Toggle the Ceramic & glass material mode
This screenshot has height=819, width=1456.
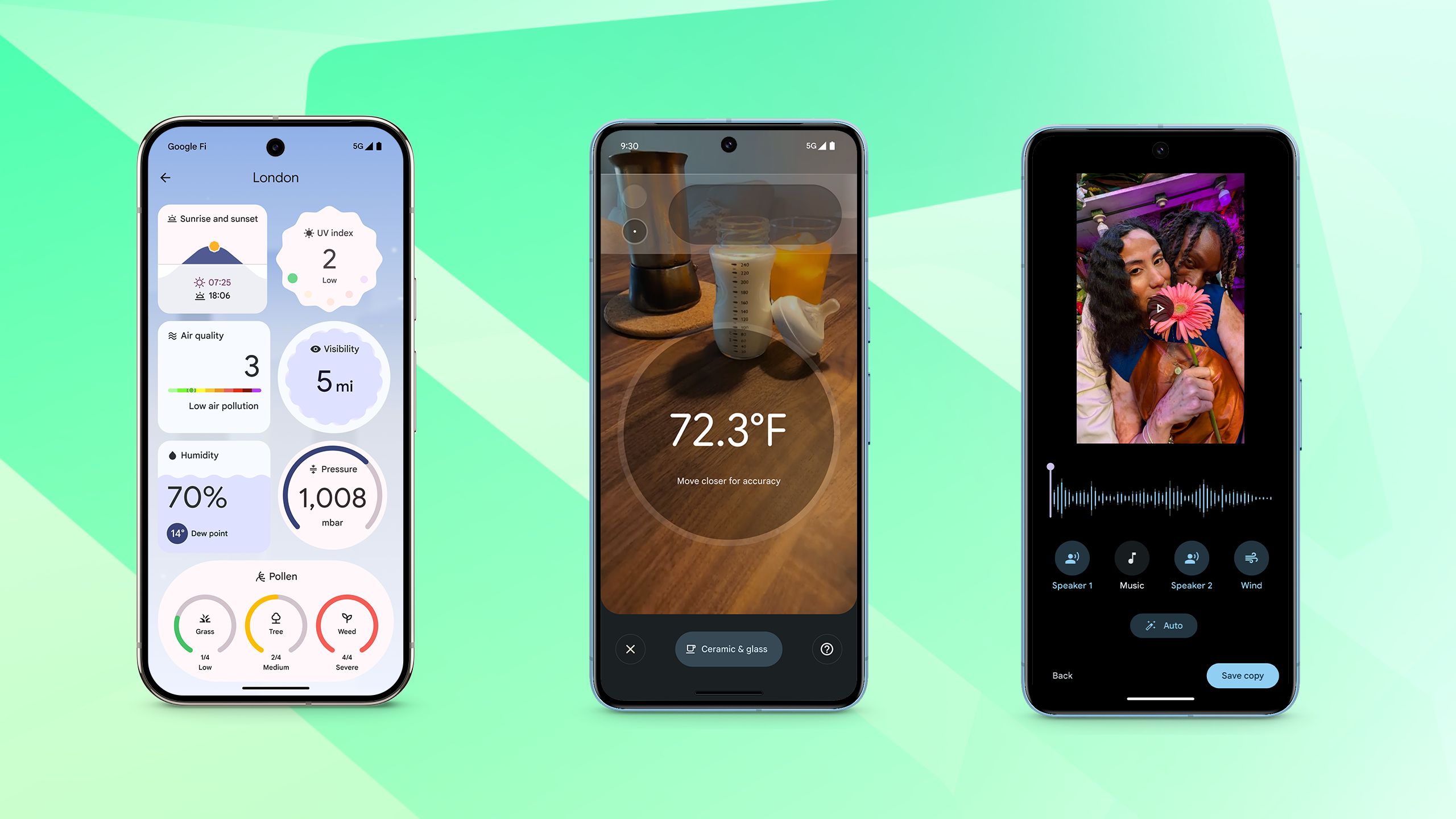(727, 648)
